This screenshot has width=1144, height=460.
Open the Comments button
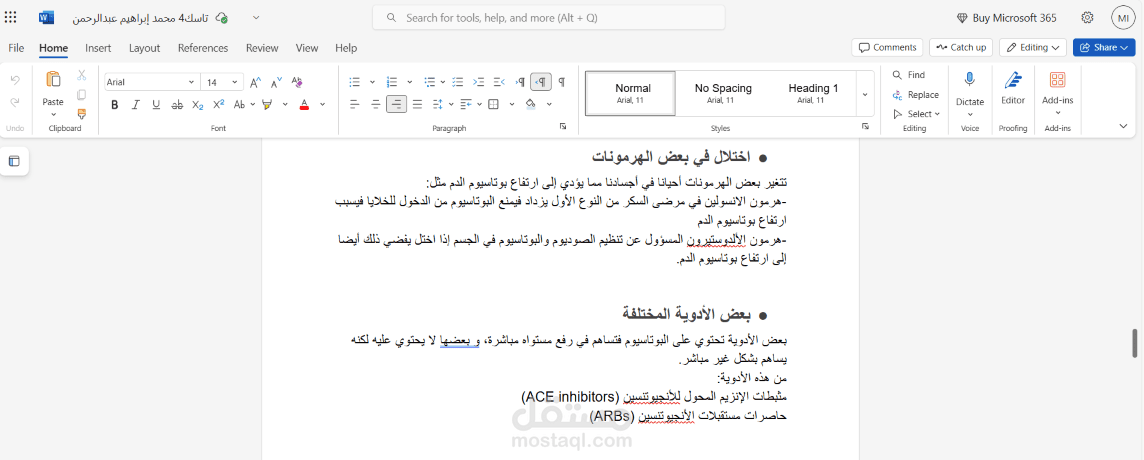point(887,47)
